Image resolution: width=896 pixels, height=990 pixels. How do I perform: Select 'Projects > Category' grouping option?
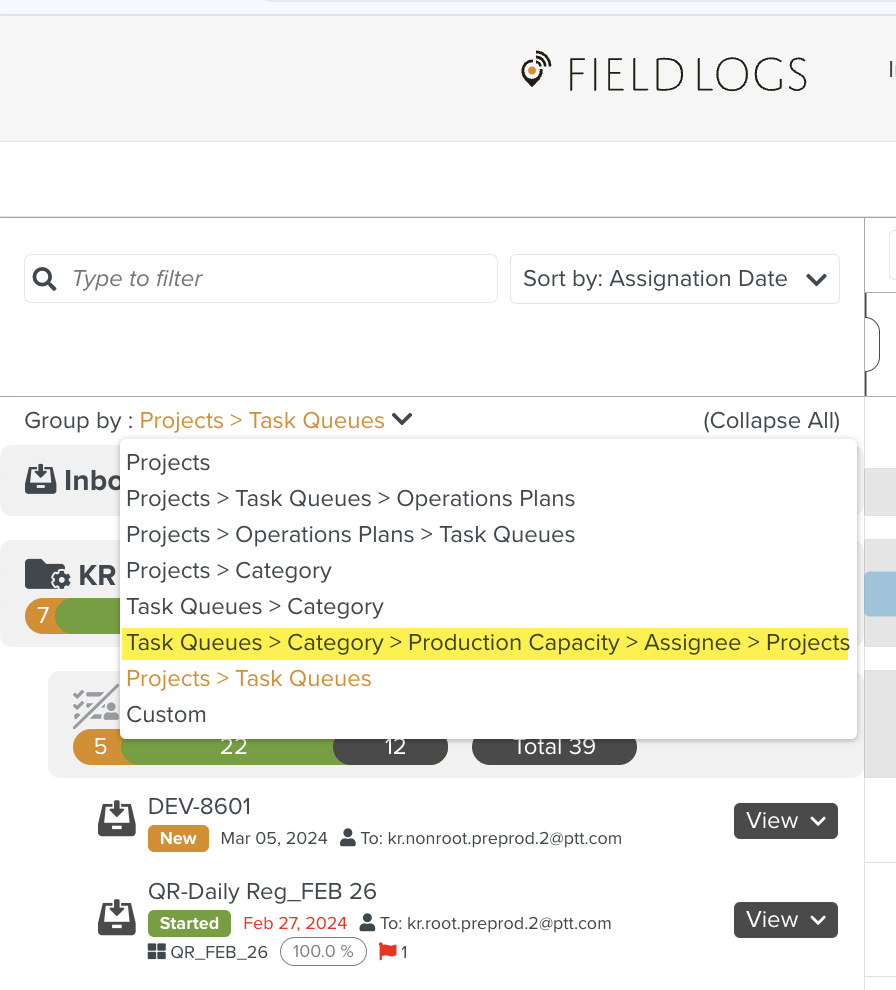pos(229,571)
